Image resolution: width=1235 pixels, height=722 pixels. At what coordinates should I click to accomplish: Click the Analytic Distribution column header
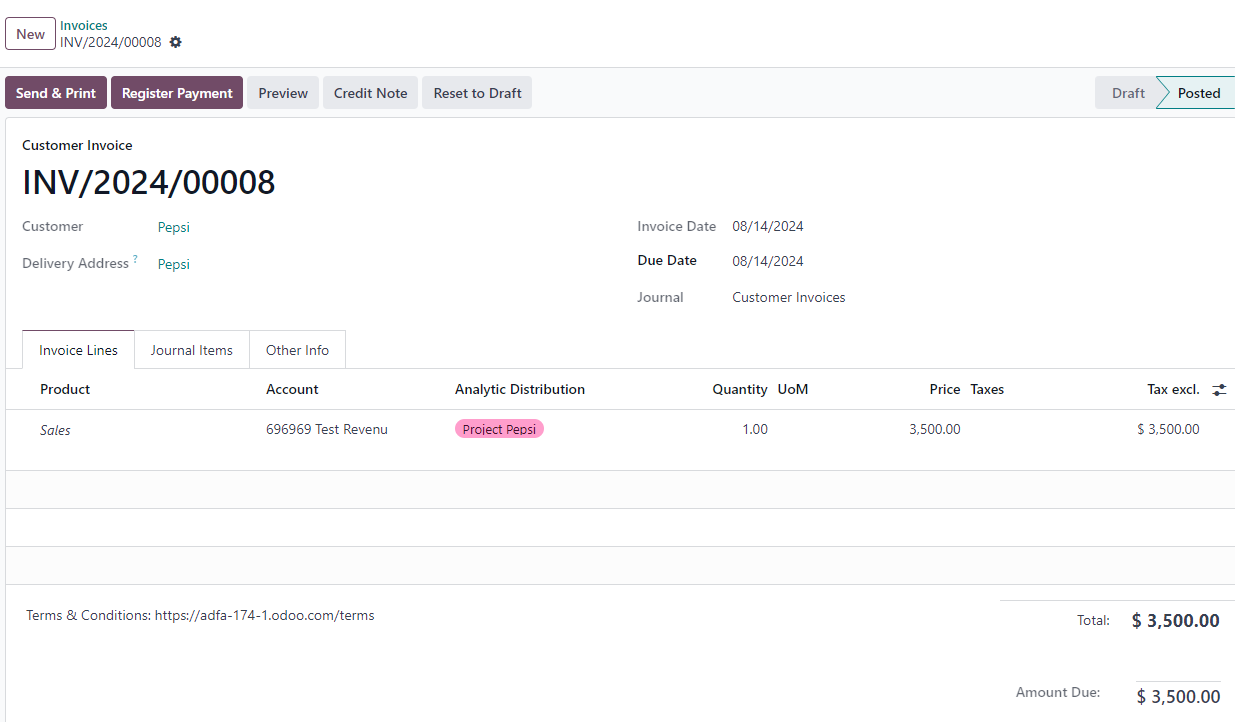pyautogui.click(x=520, y=389)
